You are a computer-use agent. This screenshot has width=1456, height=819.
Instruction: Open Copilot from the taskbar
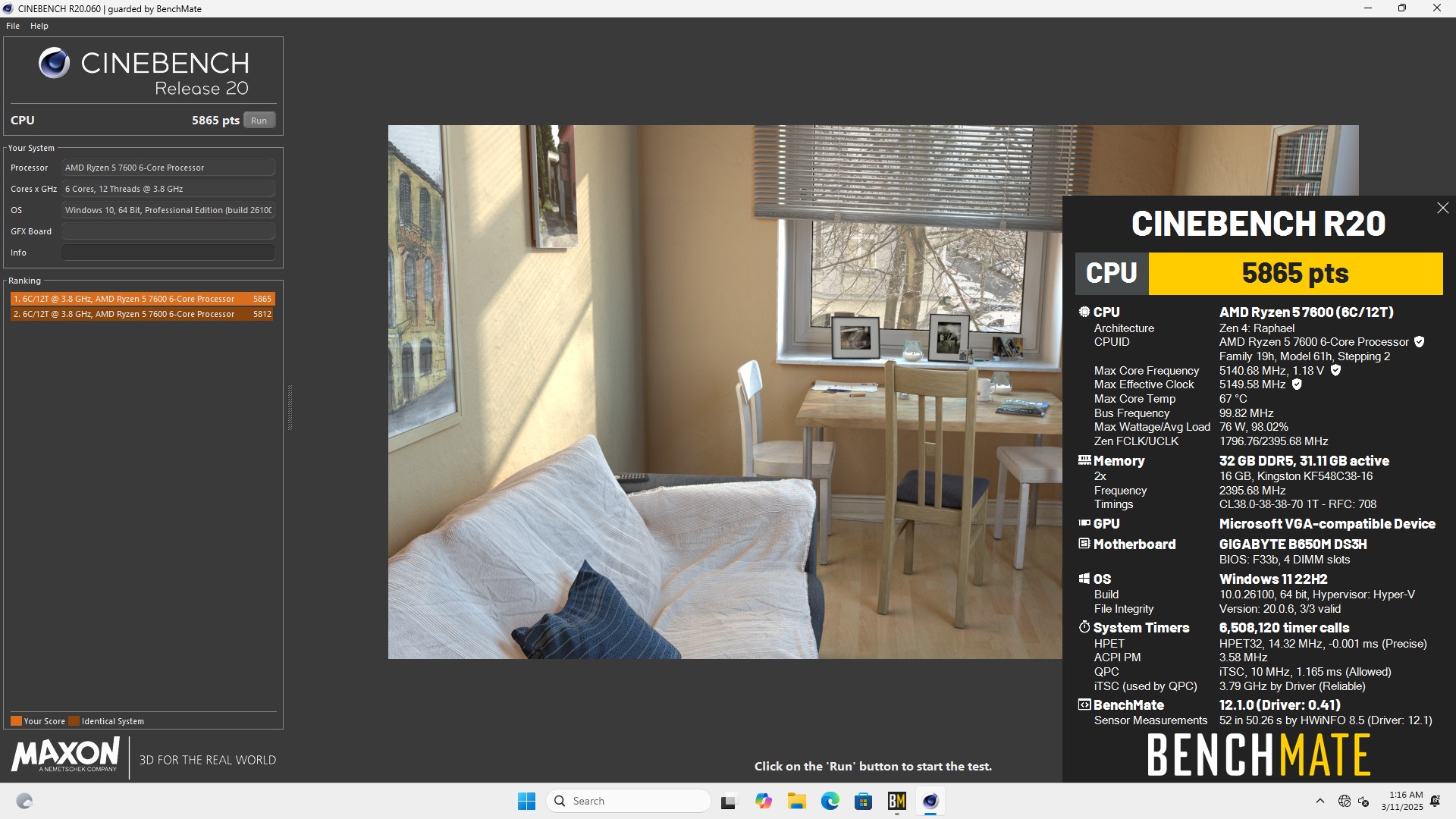[x=763, y=801]
